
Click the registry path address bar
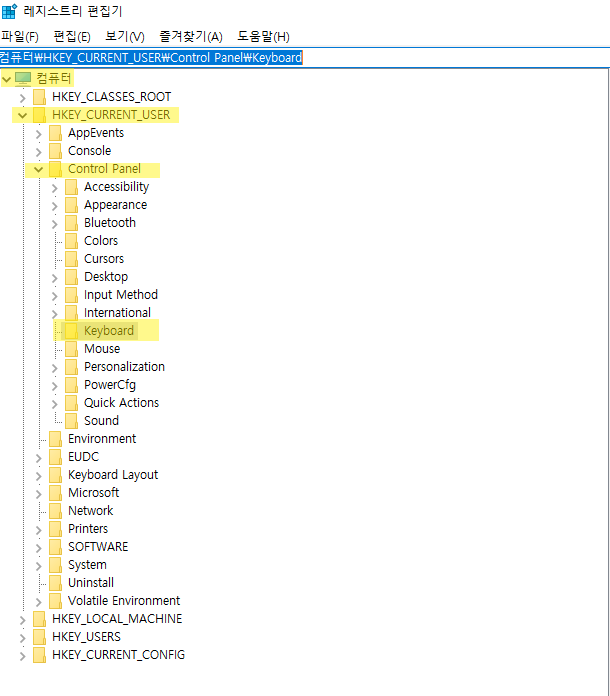click(305, 58)
